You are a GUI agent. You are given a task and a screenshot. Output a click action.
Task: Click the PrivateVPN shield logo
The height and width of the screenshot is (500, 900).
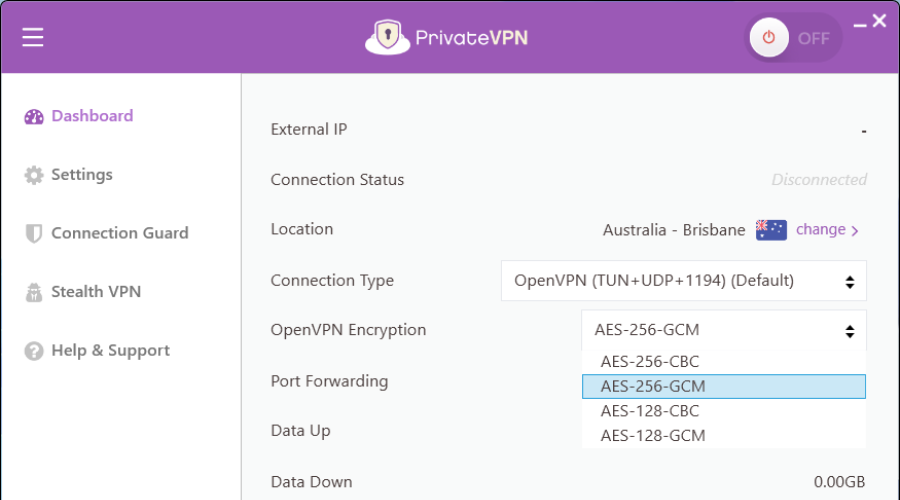[x=387, y=38]
